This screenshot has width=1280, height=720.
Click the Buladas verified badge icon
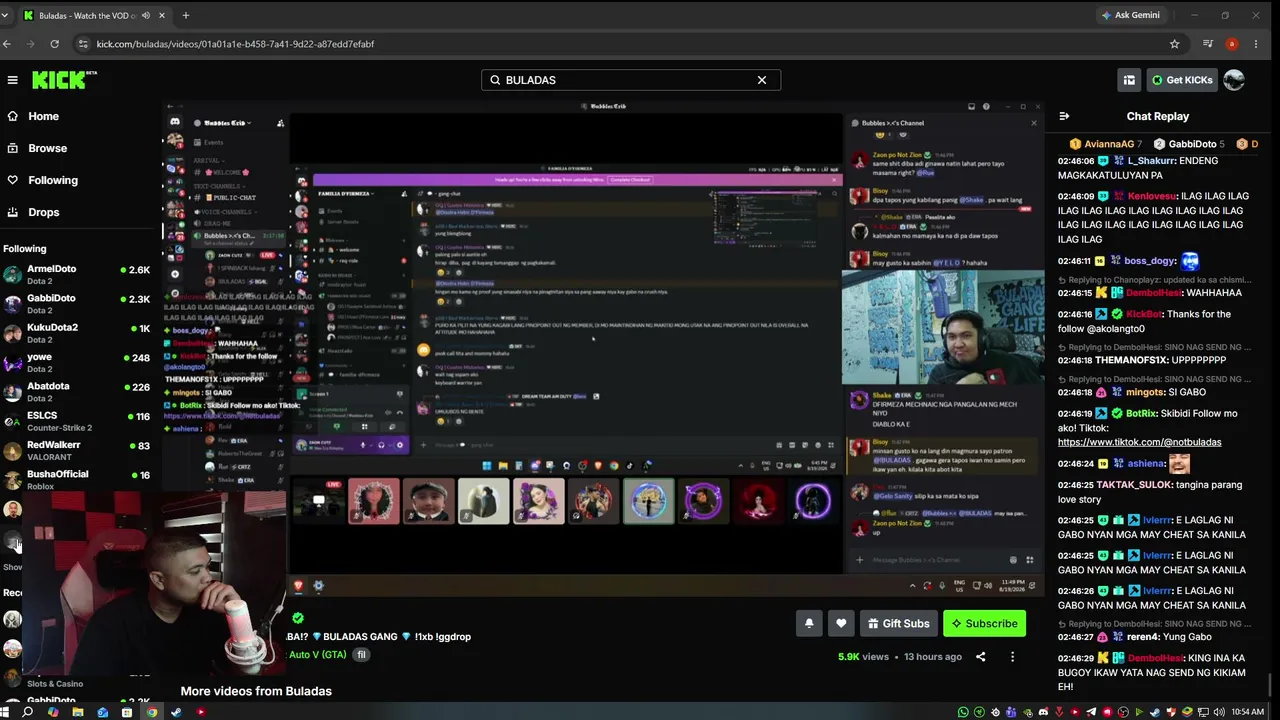tap(298, 618)
